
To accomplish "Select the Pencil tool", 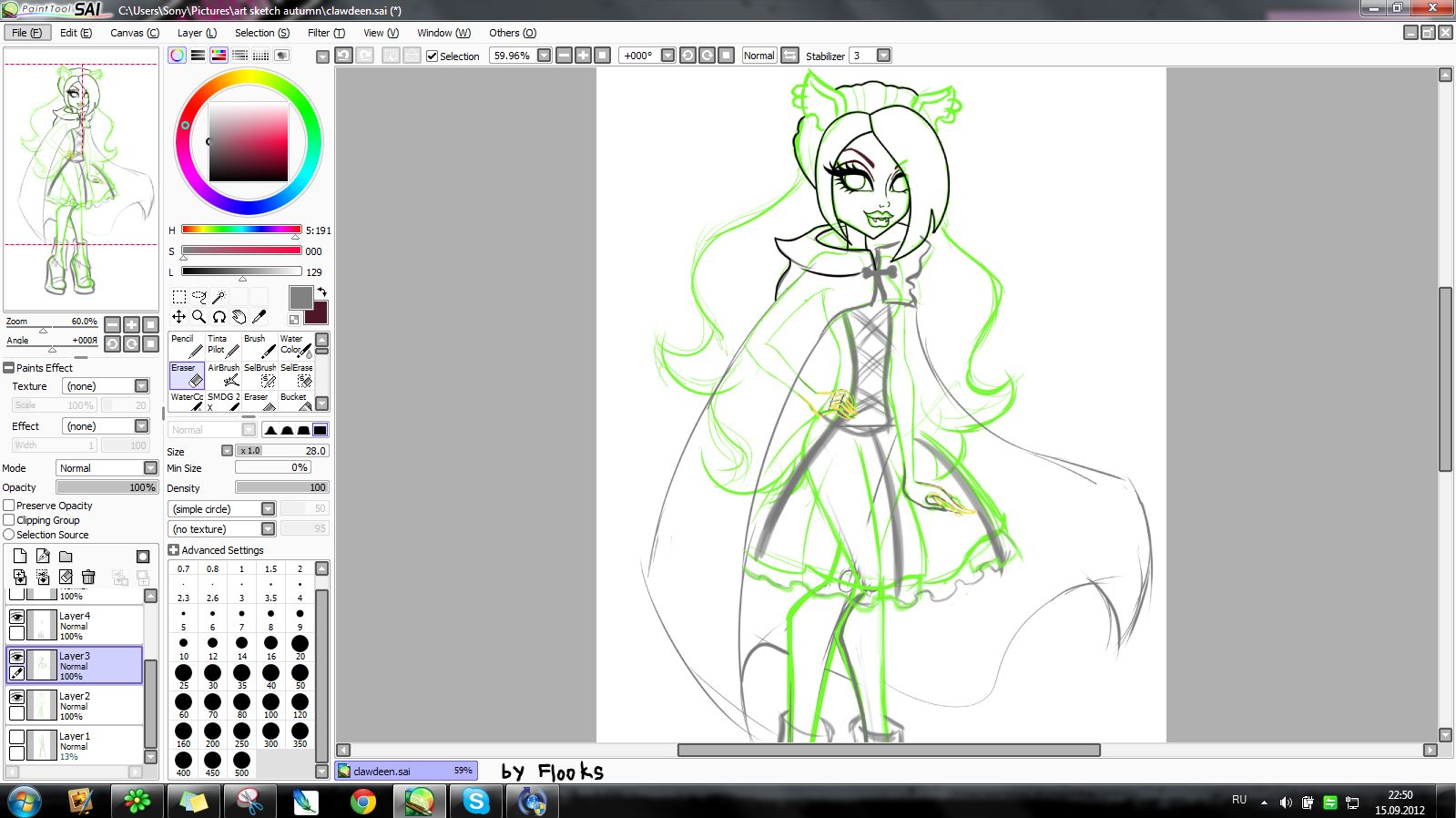I will [187, 346].
